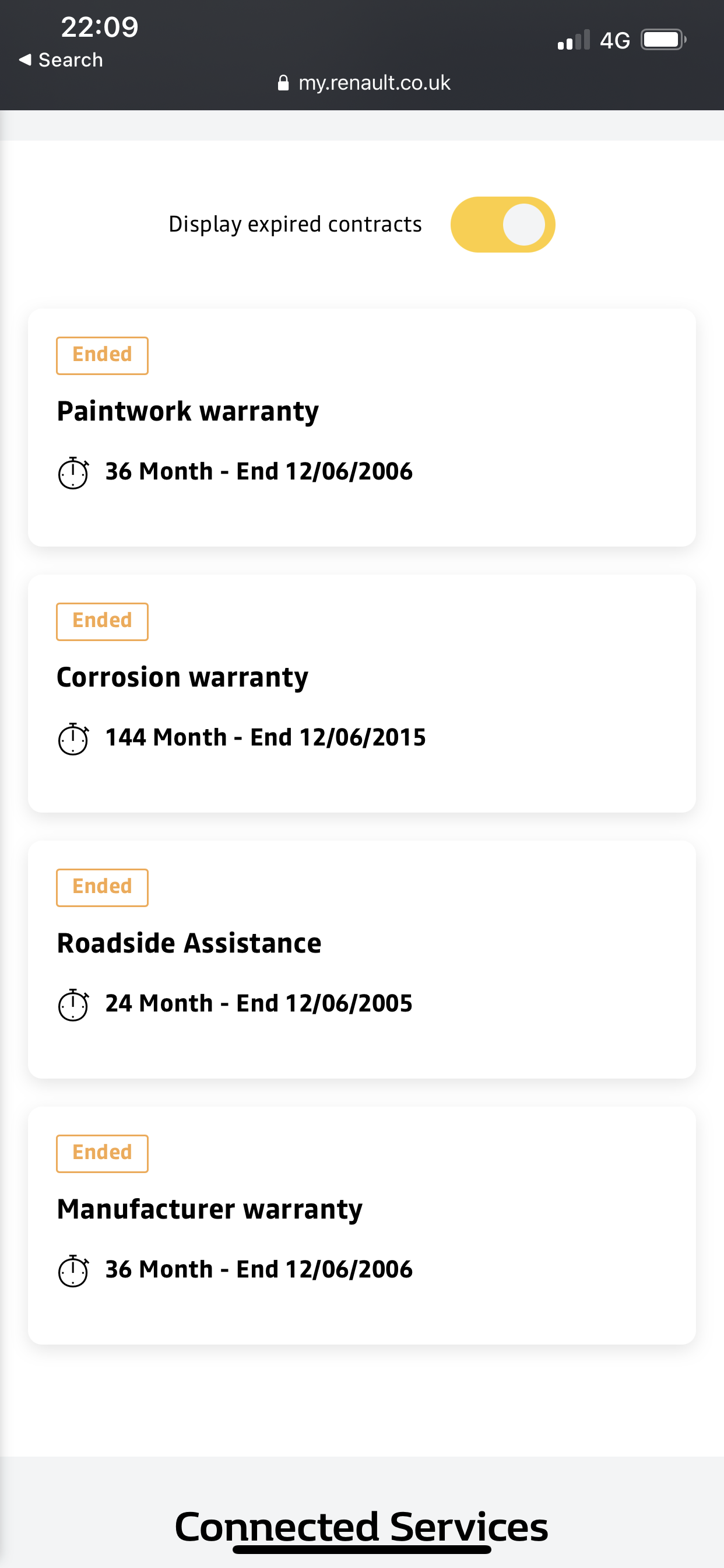Tap the padlock icon in address bar

tap(283, 83)
